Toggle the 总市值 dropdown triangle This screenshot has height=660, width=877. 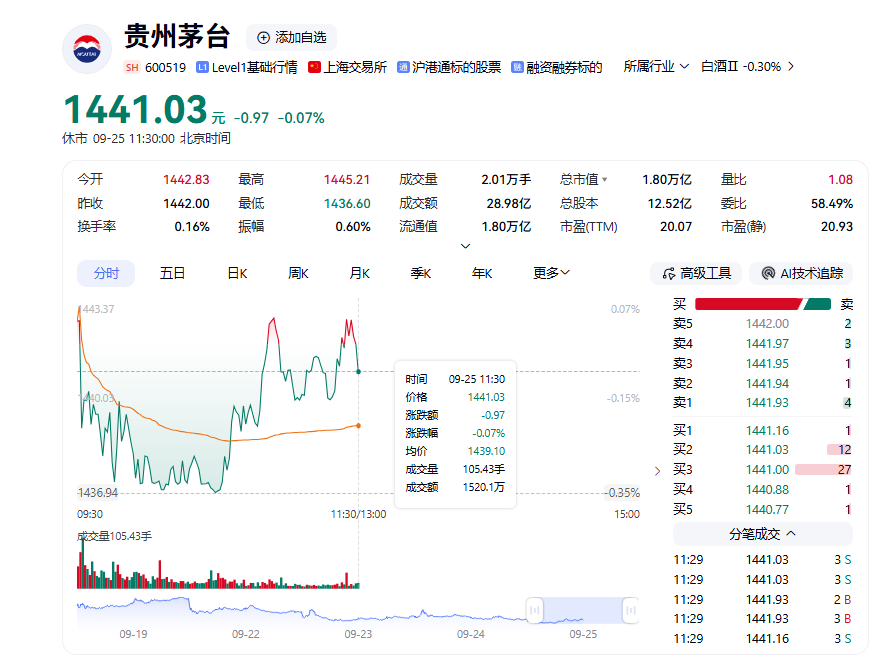click(605, 180)
